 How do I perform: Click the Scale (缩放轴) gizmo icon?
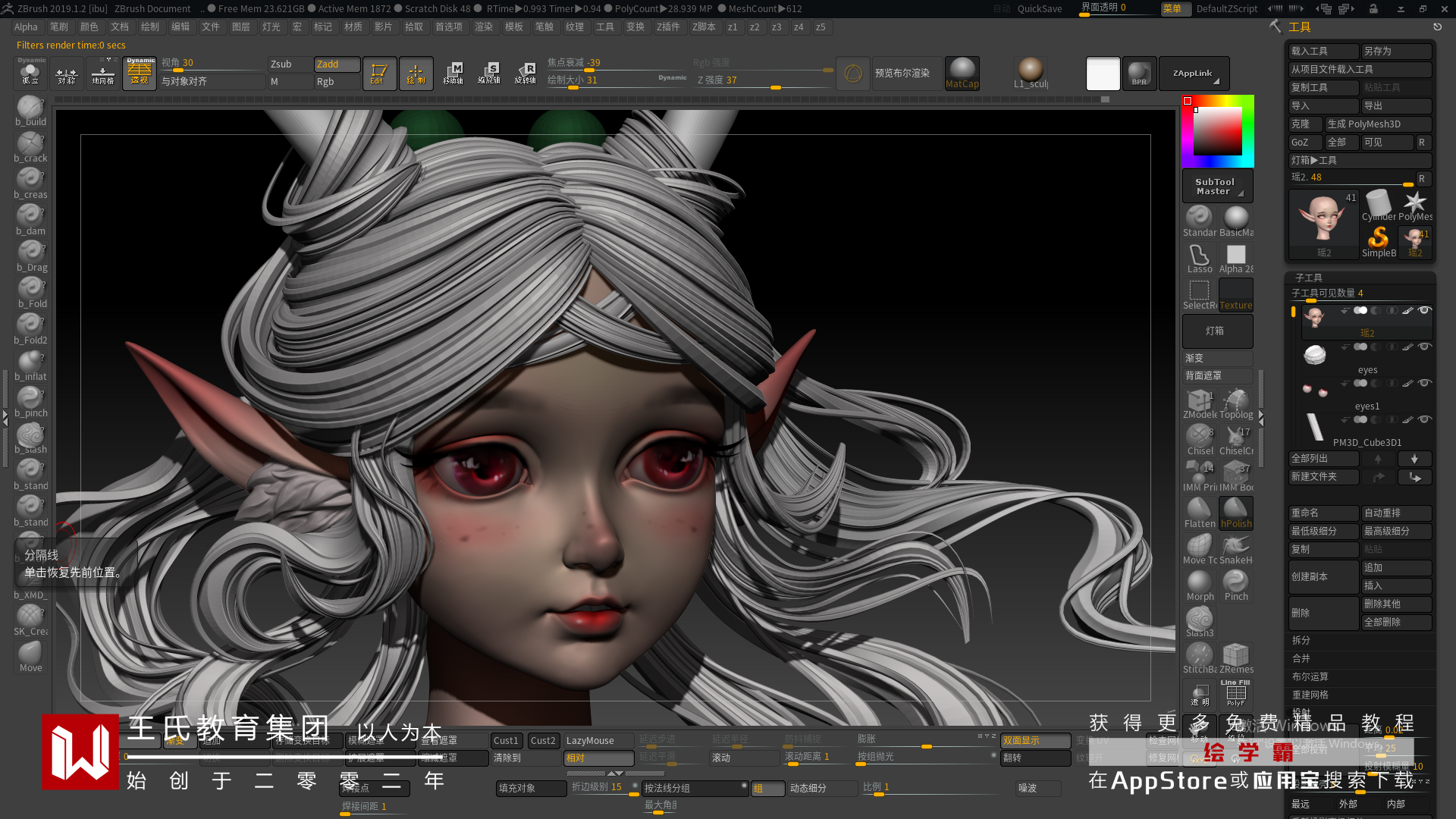489,74
